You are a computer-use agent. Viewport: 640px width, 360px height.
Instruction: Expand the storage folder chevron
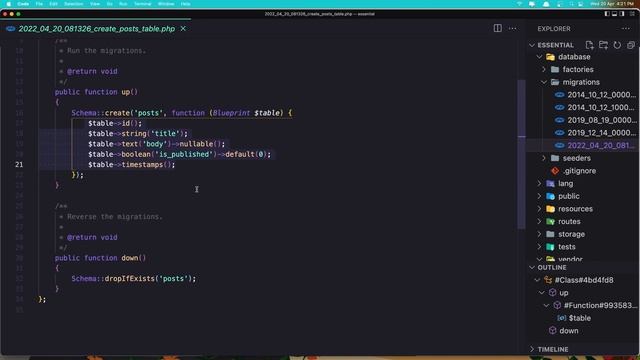pos(539,234)
